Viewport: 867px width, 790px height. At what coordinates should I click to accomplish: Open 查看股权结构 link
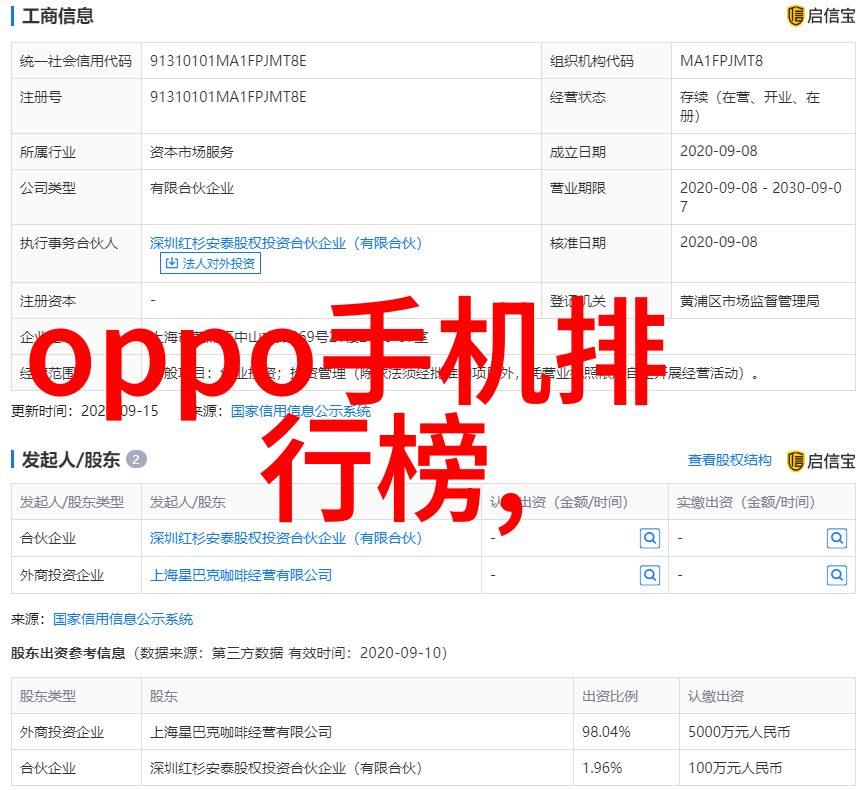[x=729, y=461]
